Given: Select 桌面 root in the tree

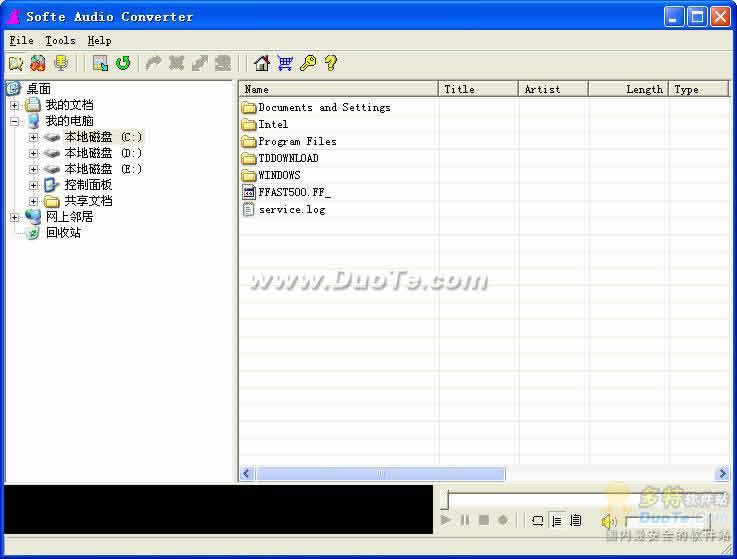Looking at the screenshot, I should click(x=39, y=88).
